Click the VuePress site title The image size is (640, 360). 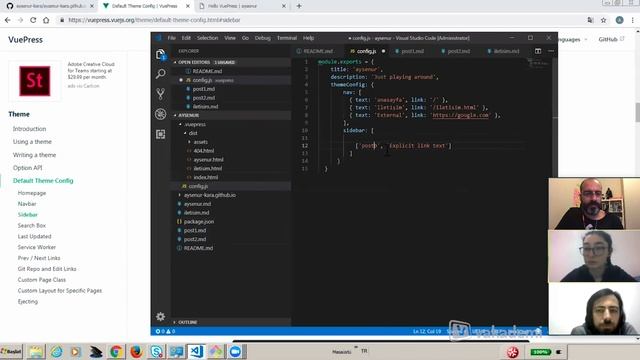click(25, 40)
